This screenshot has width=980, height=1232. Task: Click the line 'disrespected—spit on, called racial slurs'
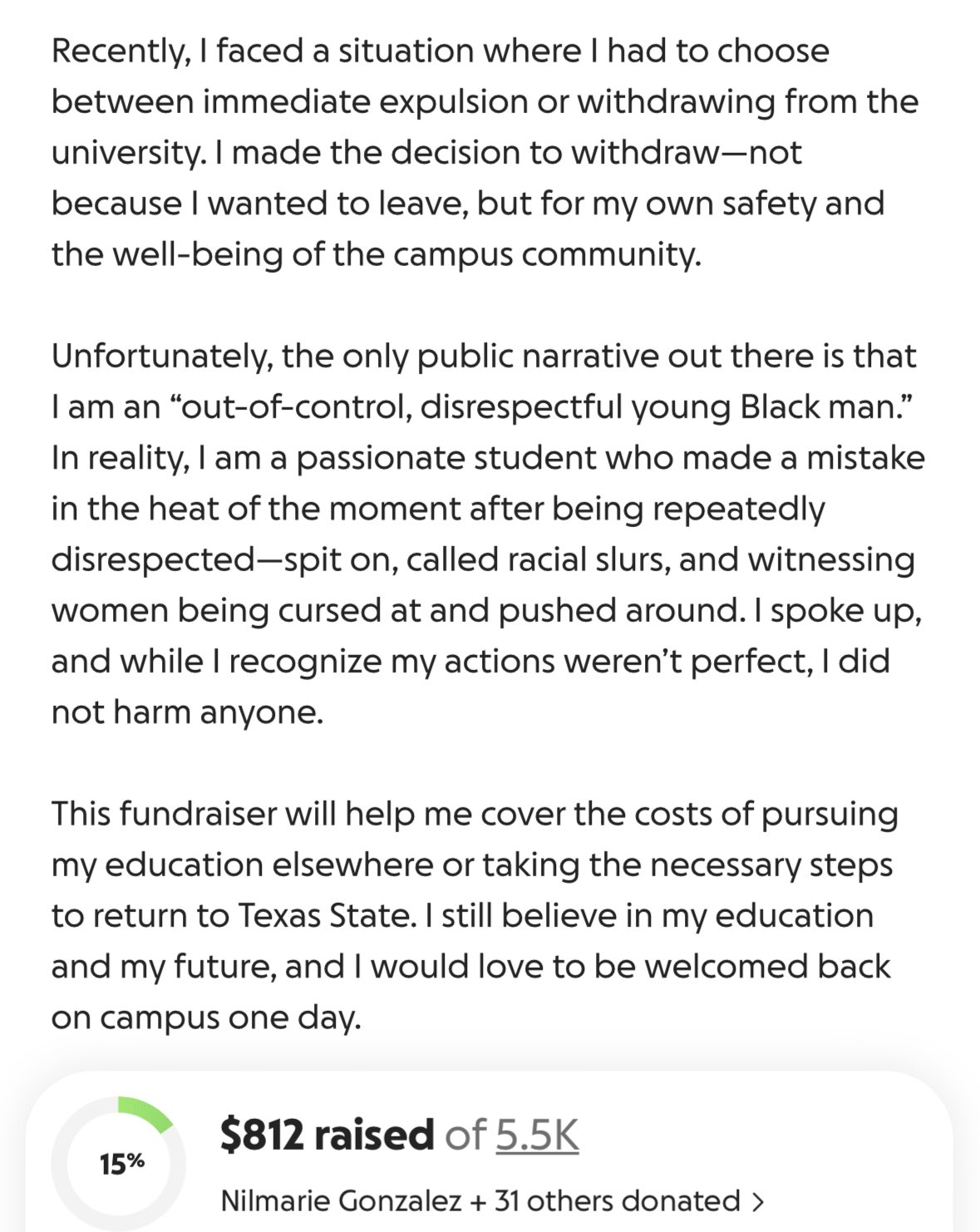pyautogui.click(x=483, y=559)
